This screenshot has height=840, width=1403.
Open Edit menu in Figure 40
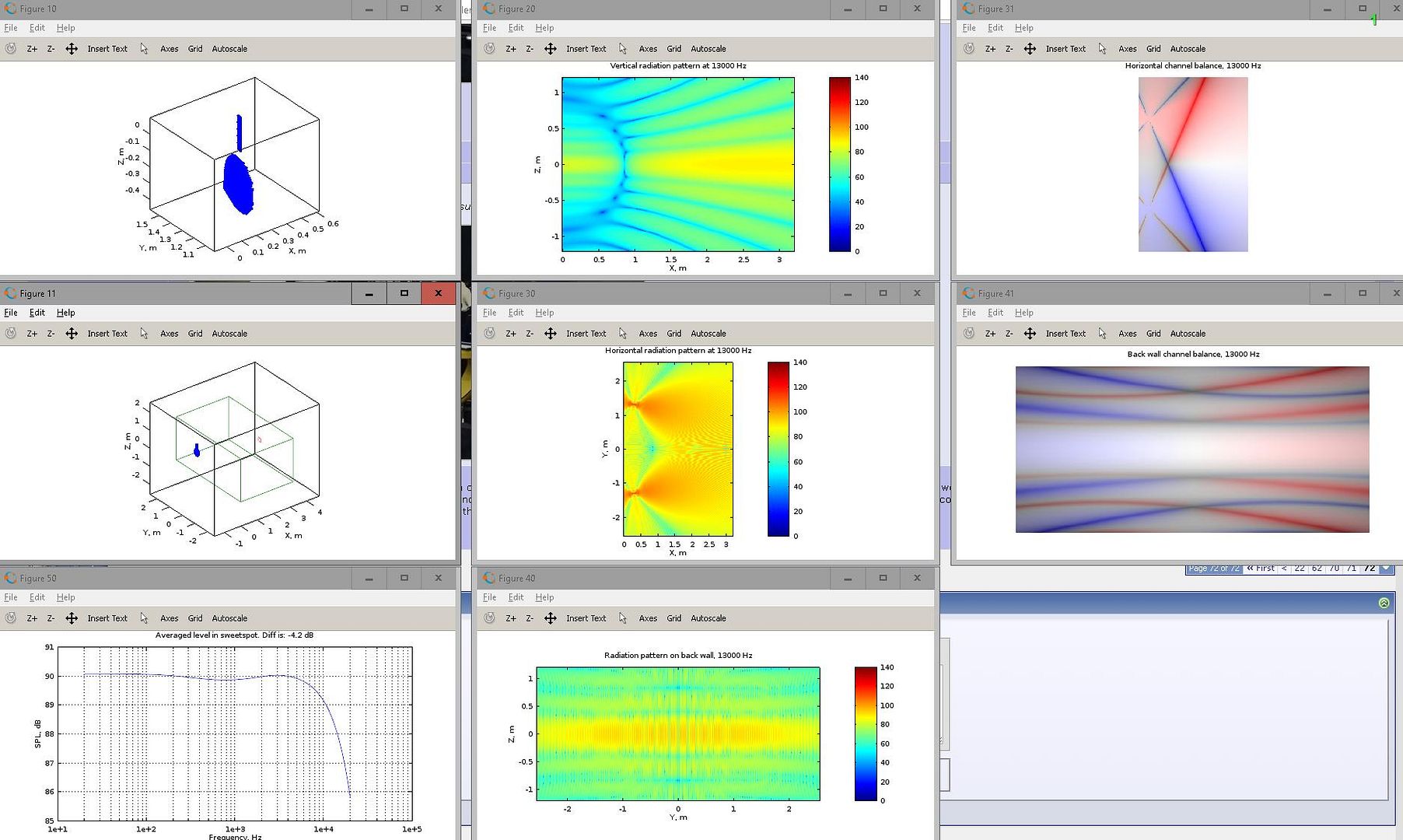516,597
